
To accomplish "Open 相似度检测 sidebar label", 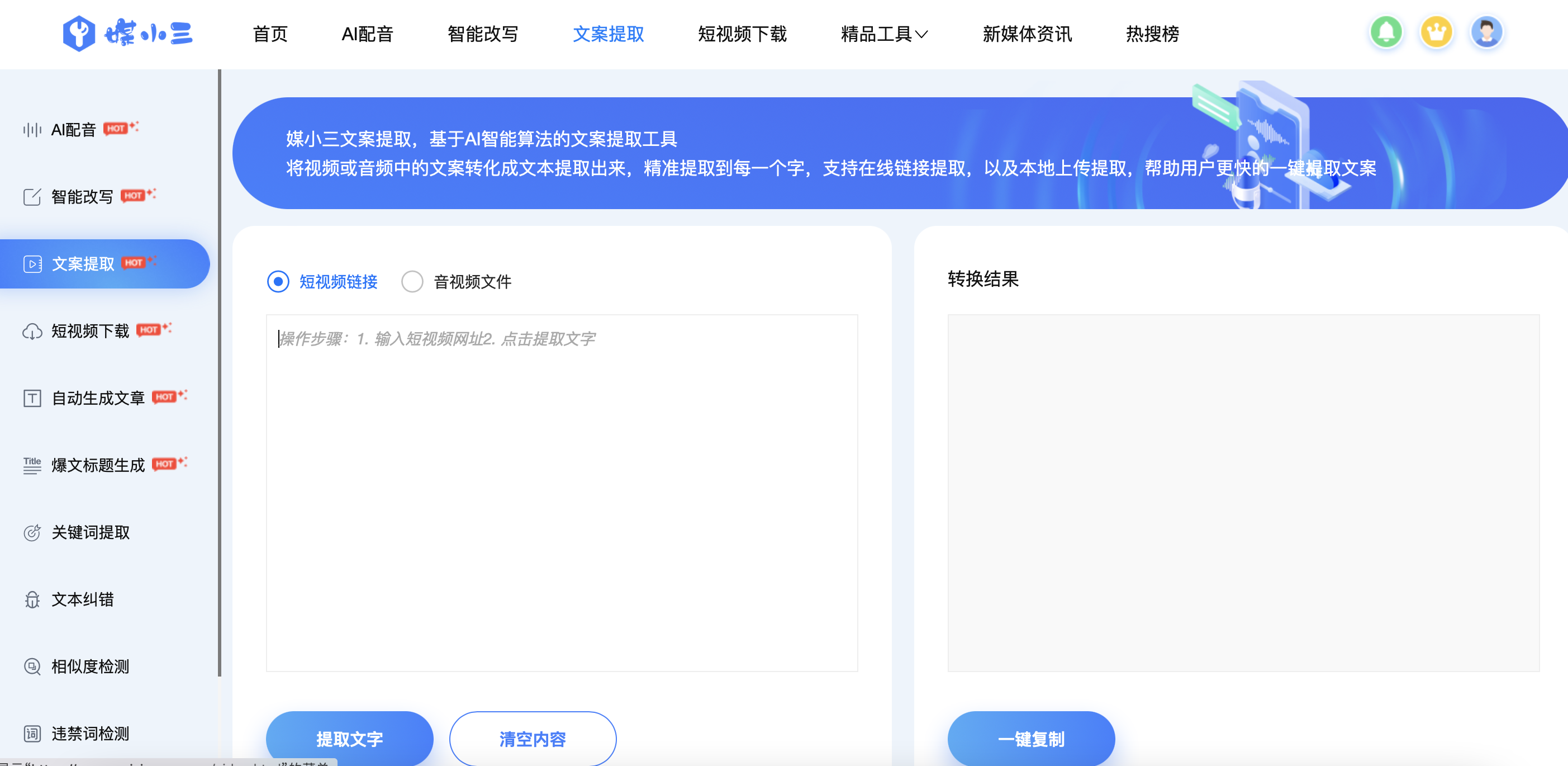I will (90, 666).
